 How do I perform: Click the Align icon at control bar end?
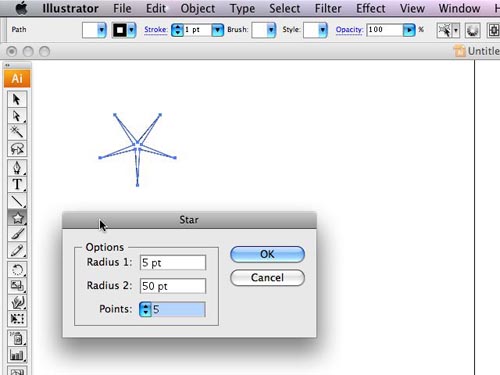(493, 30)
